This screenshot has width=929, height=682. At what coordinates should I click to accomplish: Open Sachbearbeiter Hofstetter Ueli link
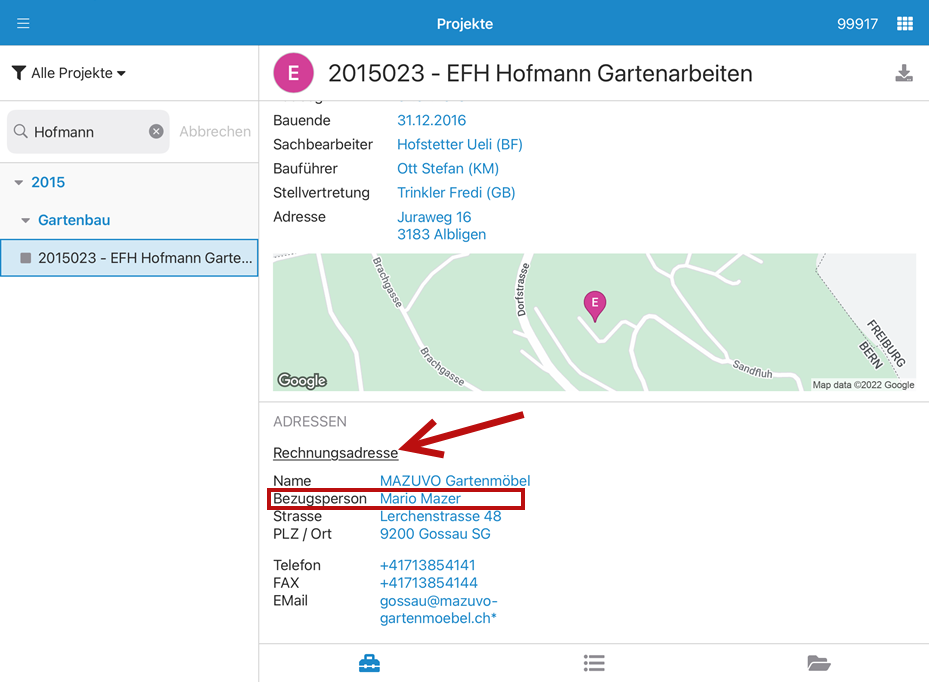point(459,144)
